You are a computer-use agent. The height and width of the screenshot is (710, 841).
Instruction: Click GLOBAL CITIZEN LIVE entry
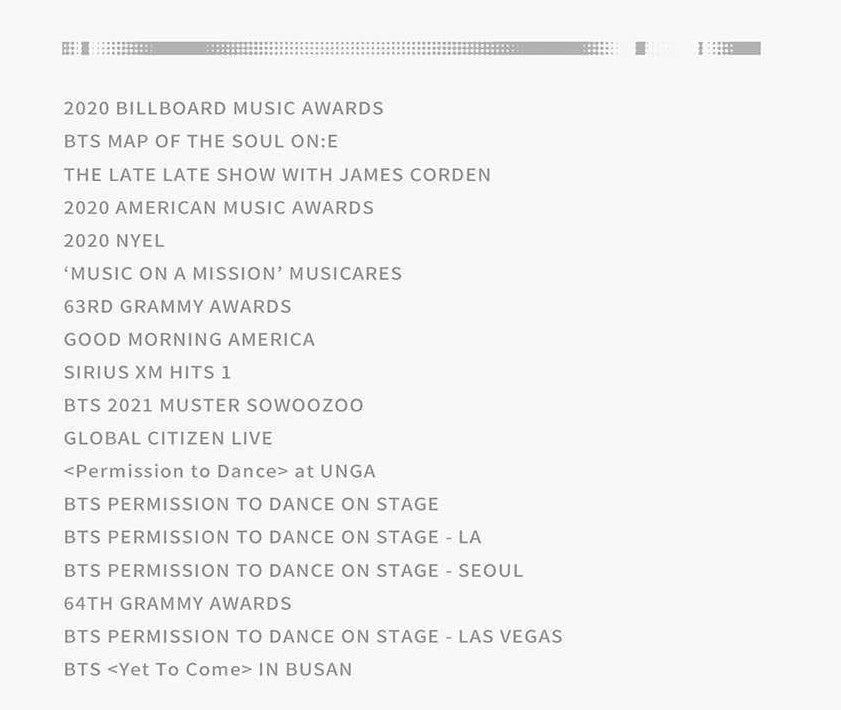point(168,438)
